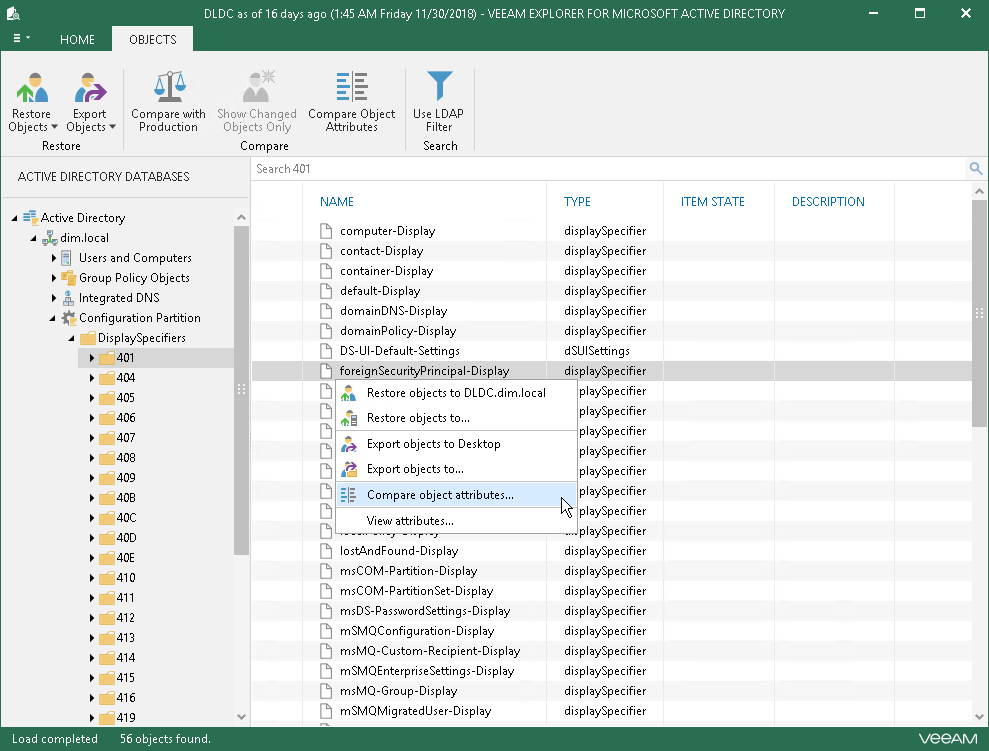Expand the Integrated DNS node

pyautogui.click(x=54, y=298)
